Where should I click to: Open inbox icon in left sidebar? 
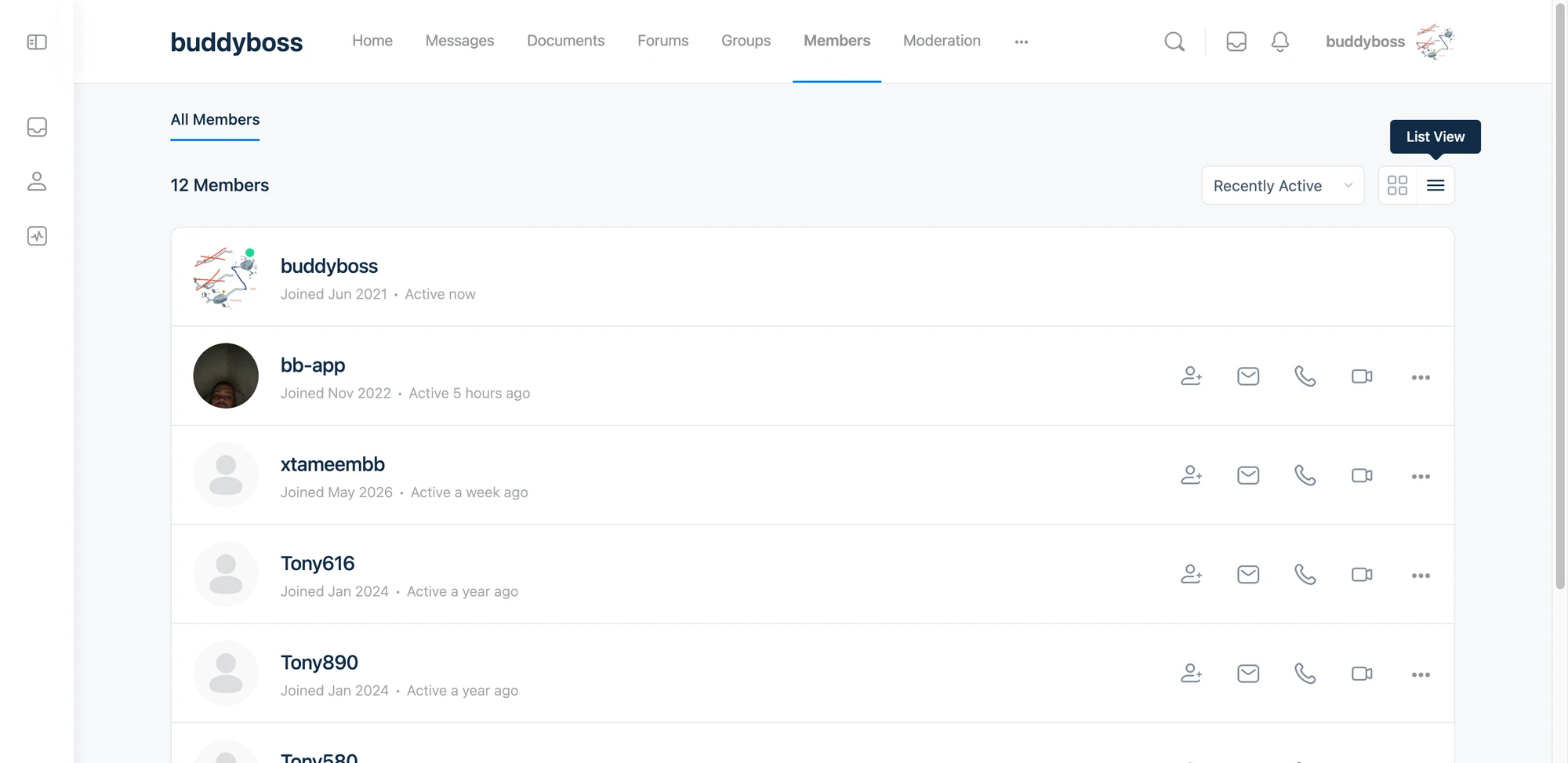(37, 127)
